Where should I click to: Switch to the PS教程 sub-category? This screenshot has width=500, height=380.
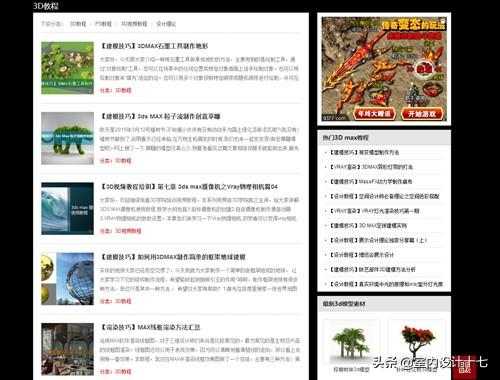coord(103,24)
